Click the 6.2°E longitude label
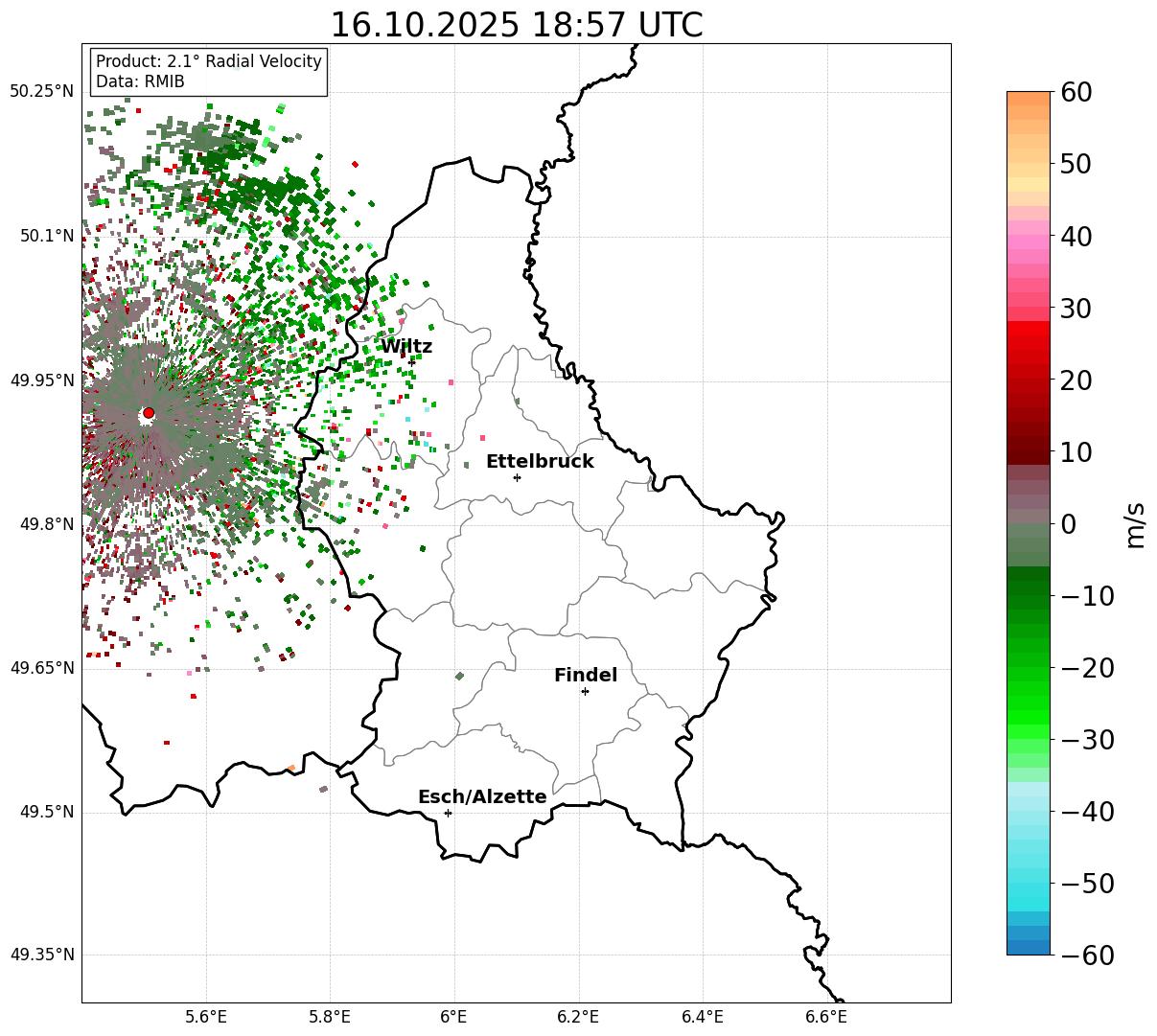The height and width of the screenshot is (1036, 1157). point(579,1017)
